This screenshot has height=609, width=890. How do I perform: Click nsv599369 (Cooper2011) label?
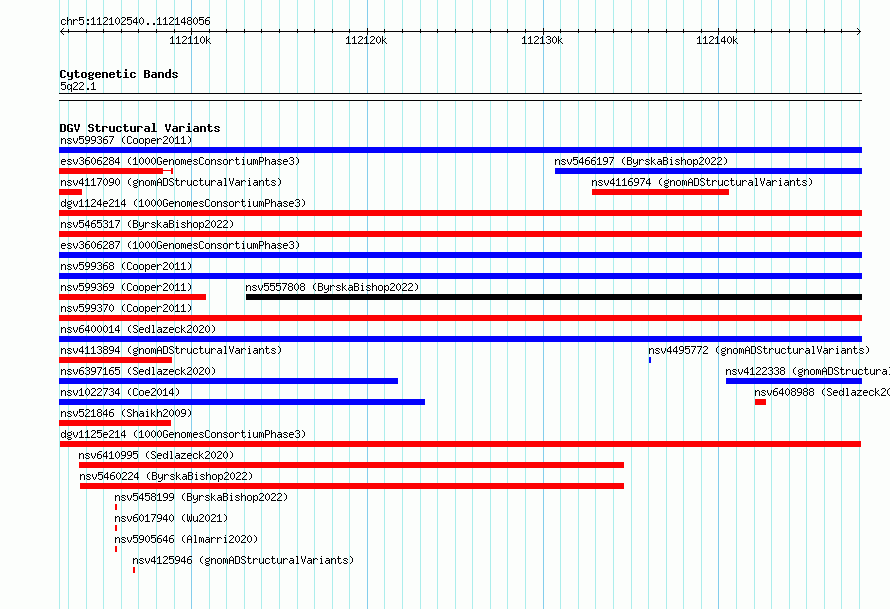pos(126,287)
